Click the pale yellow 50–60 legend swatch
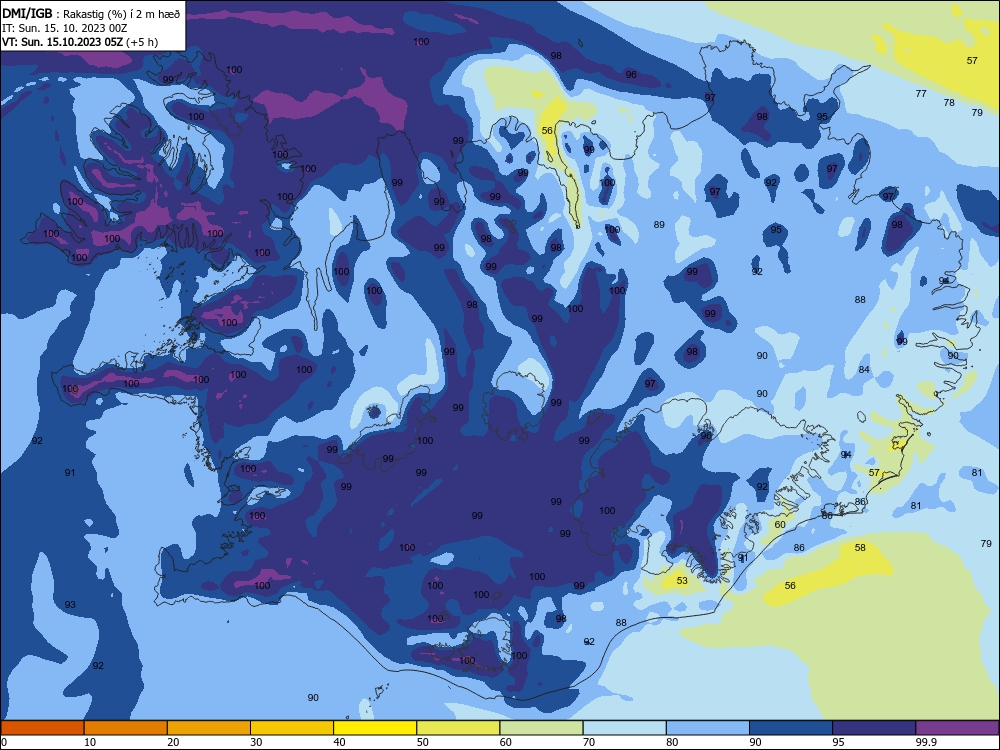 [458, 728]
